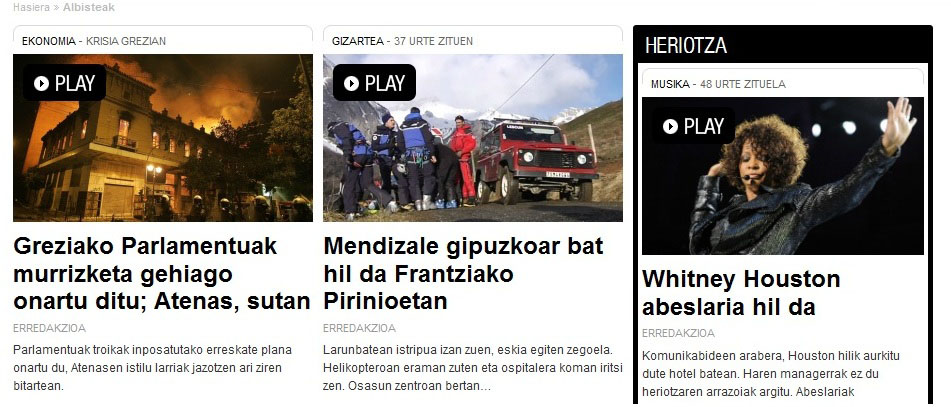951x407 pixels.
Task: Click the Albisteak breadcrumb item
Action: (89, 7)
